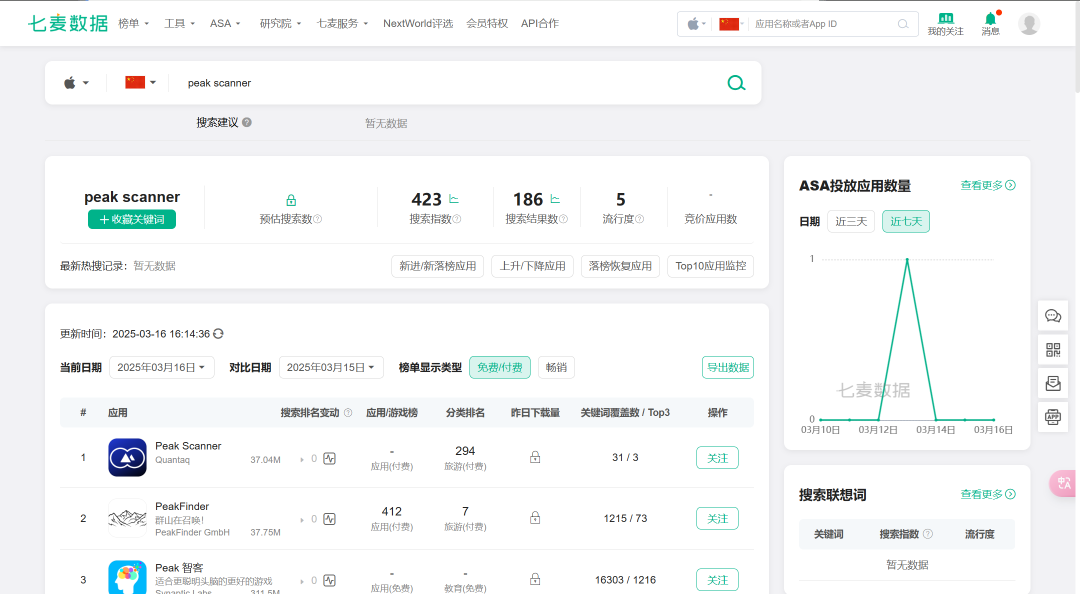Click the refresh icon next to update time
Screen dimensions: 1080x594
click(218, 334)
